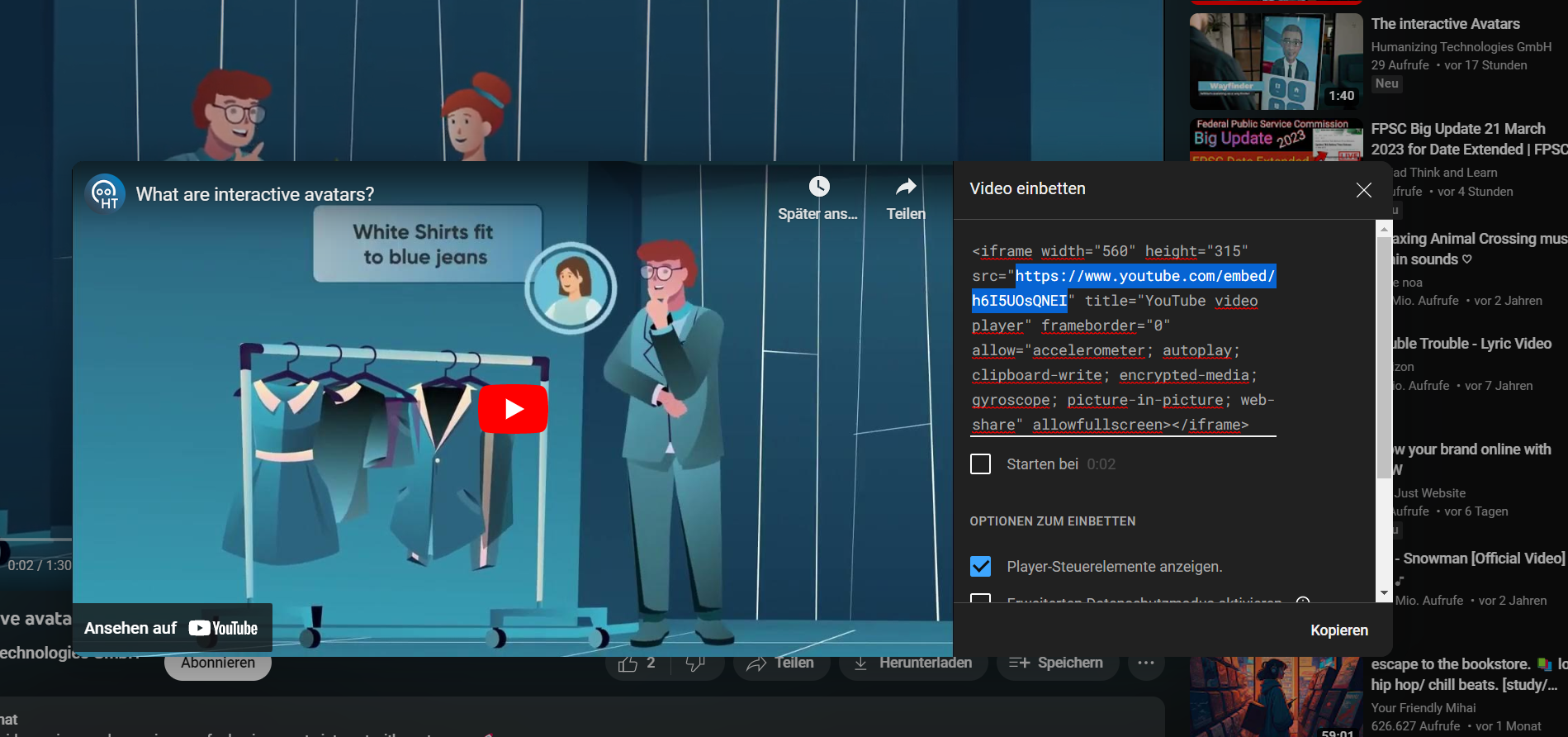The height and width of the screenshot is (737, 1568).
Task: Toggle the erweiterter Datenschutzmodus checkbox
Action: pyautogui.click(x=980, y=597)
